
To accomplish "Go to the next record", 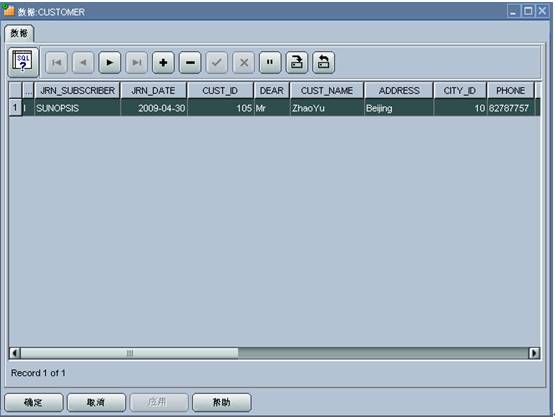I will 110,63.
